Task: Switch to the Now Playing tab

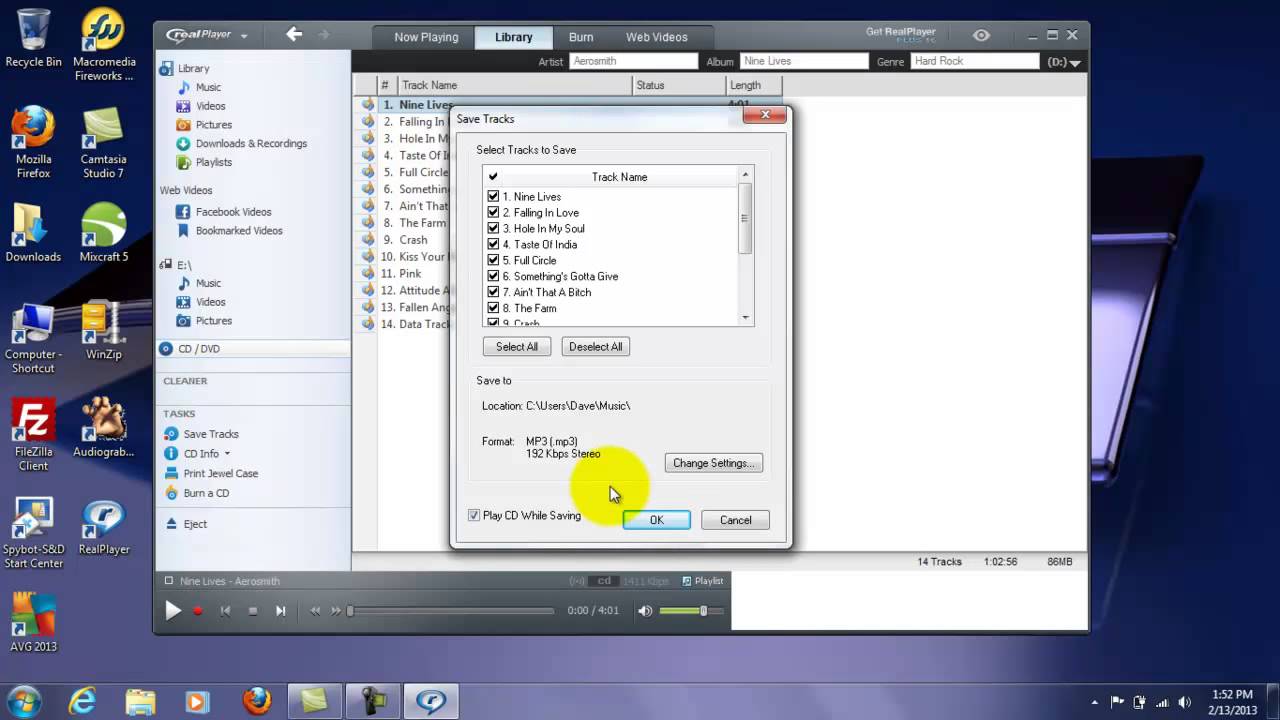Action: (x=426, y=37)
